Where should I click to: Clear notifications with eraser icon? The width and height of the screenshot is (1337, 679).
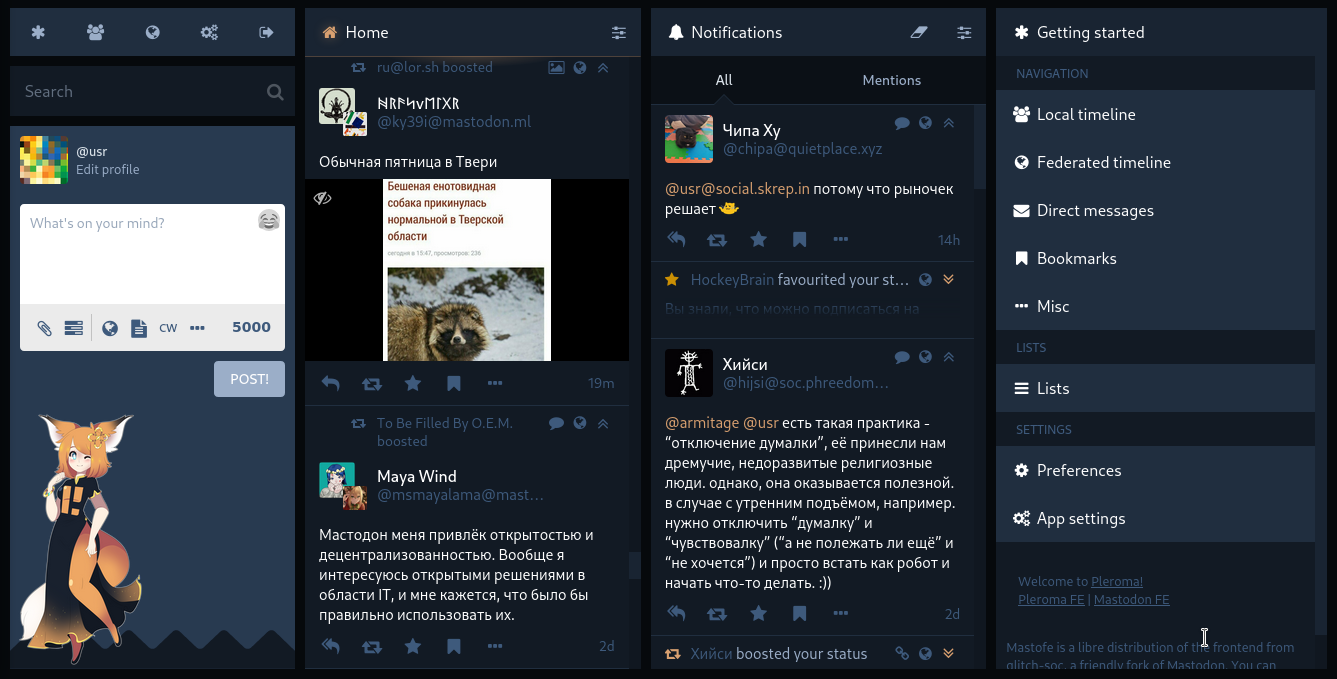(x=920, y=33)
